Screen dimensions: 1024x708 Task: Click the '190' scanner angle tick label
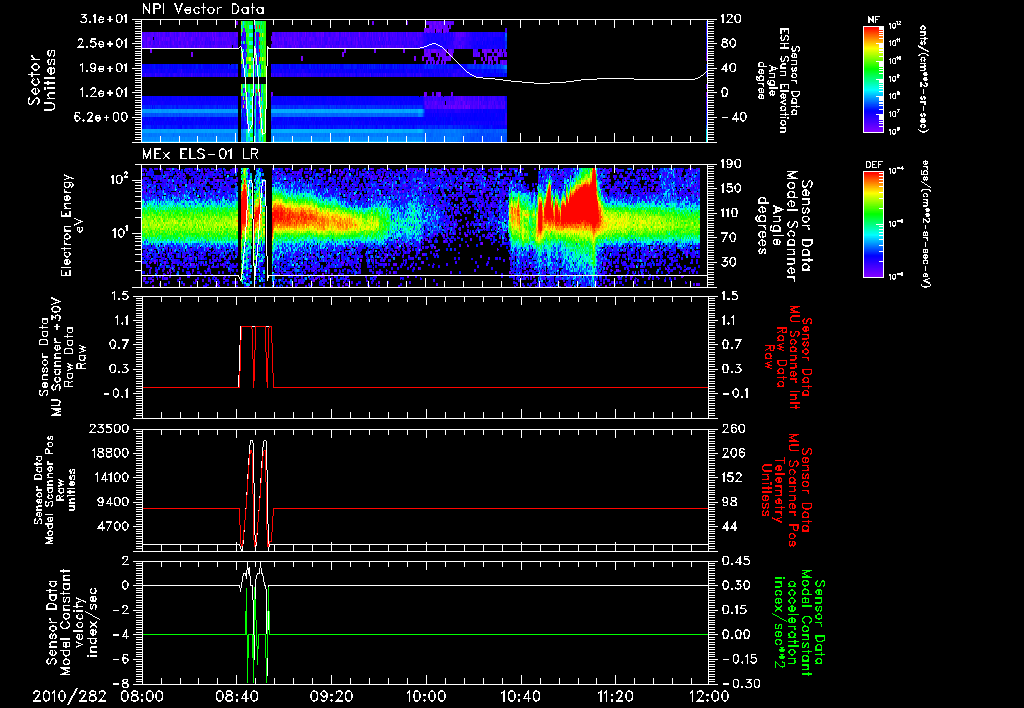731,165
